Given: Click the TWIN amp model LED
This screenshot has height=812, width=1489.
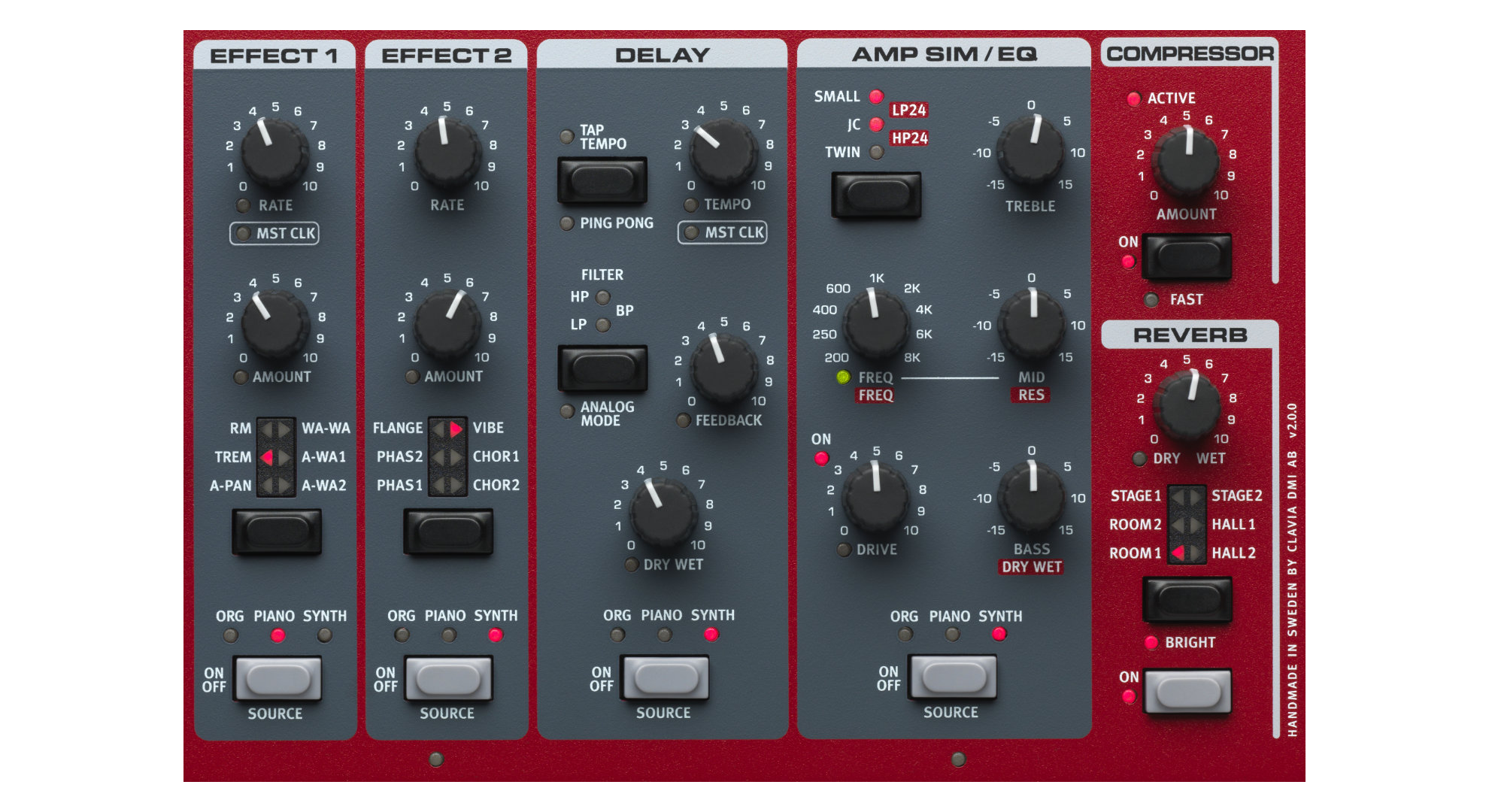Looking at the screenshot, I should pyautogui.click(x=876, y=152).
